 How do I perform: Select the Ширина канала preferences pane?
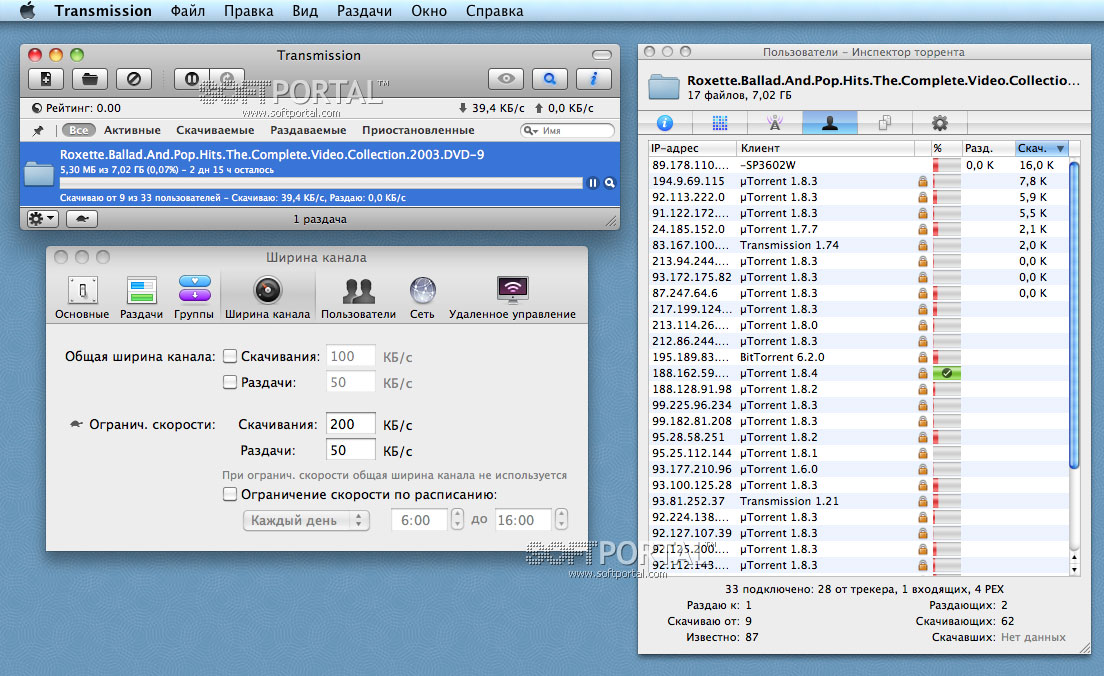(268, 298)
